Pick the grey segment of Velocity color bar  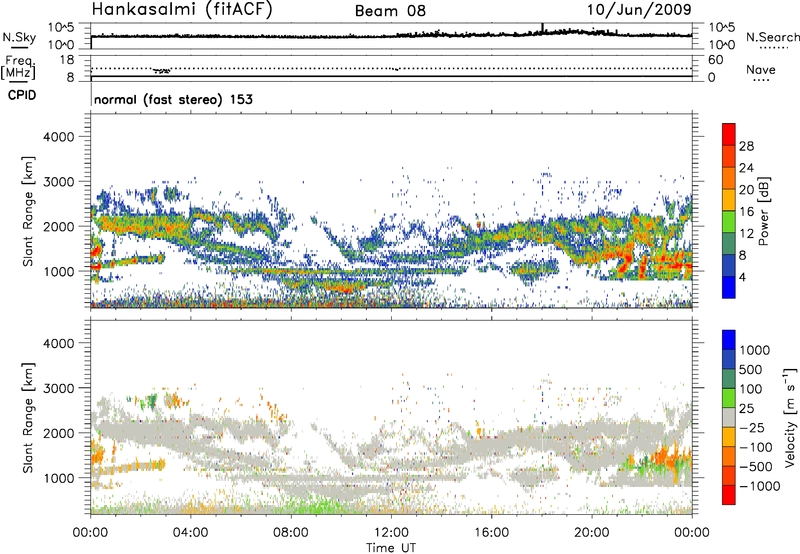pos(729,418)
